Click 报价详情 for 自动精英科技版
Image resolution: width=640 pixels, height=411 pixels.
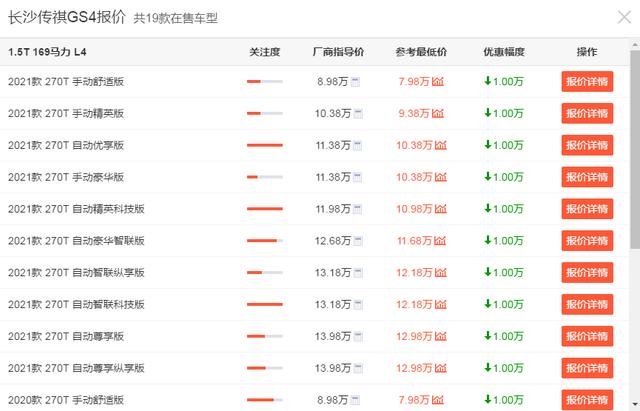[587, 209]
